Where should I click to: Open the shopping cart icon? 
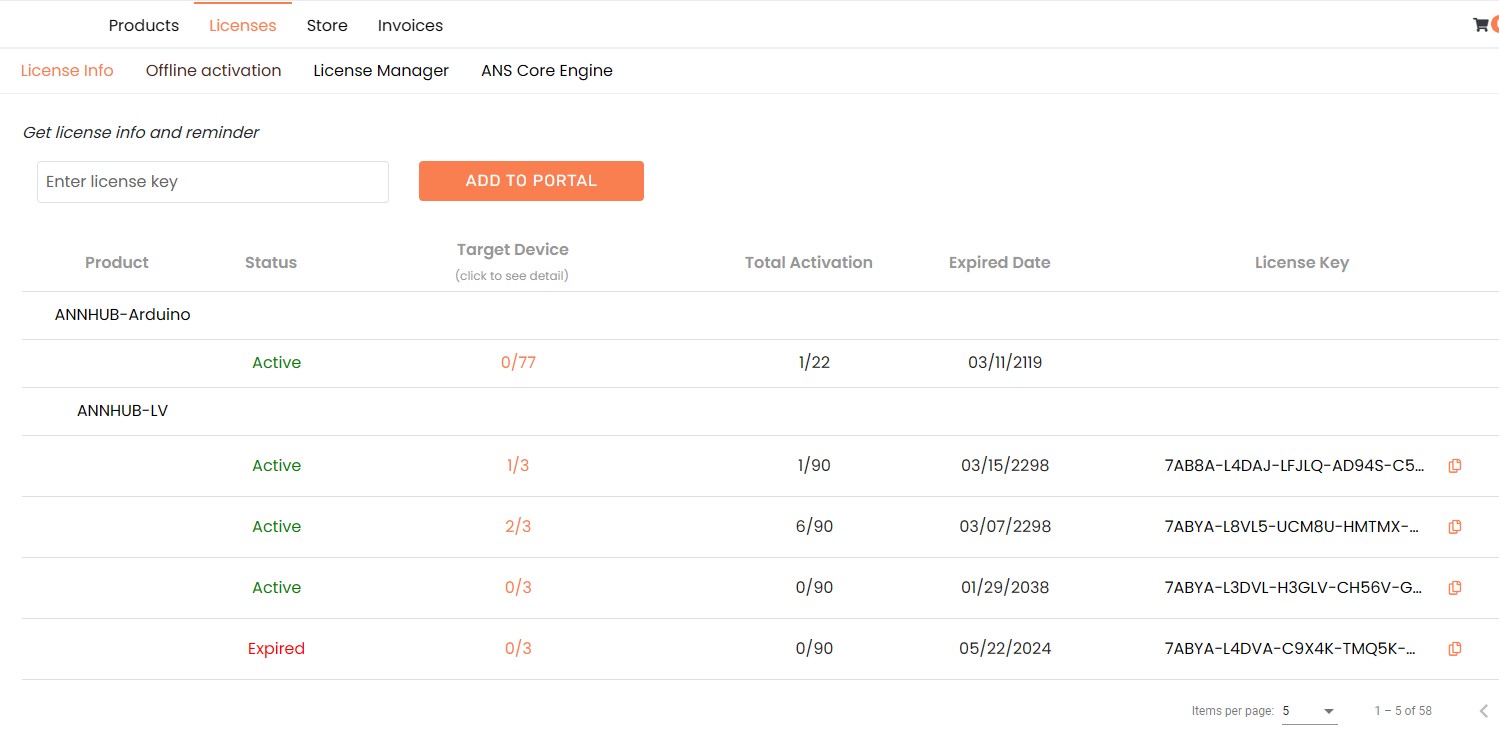(1481, 25)
